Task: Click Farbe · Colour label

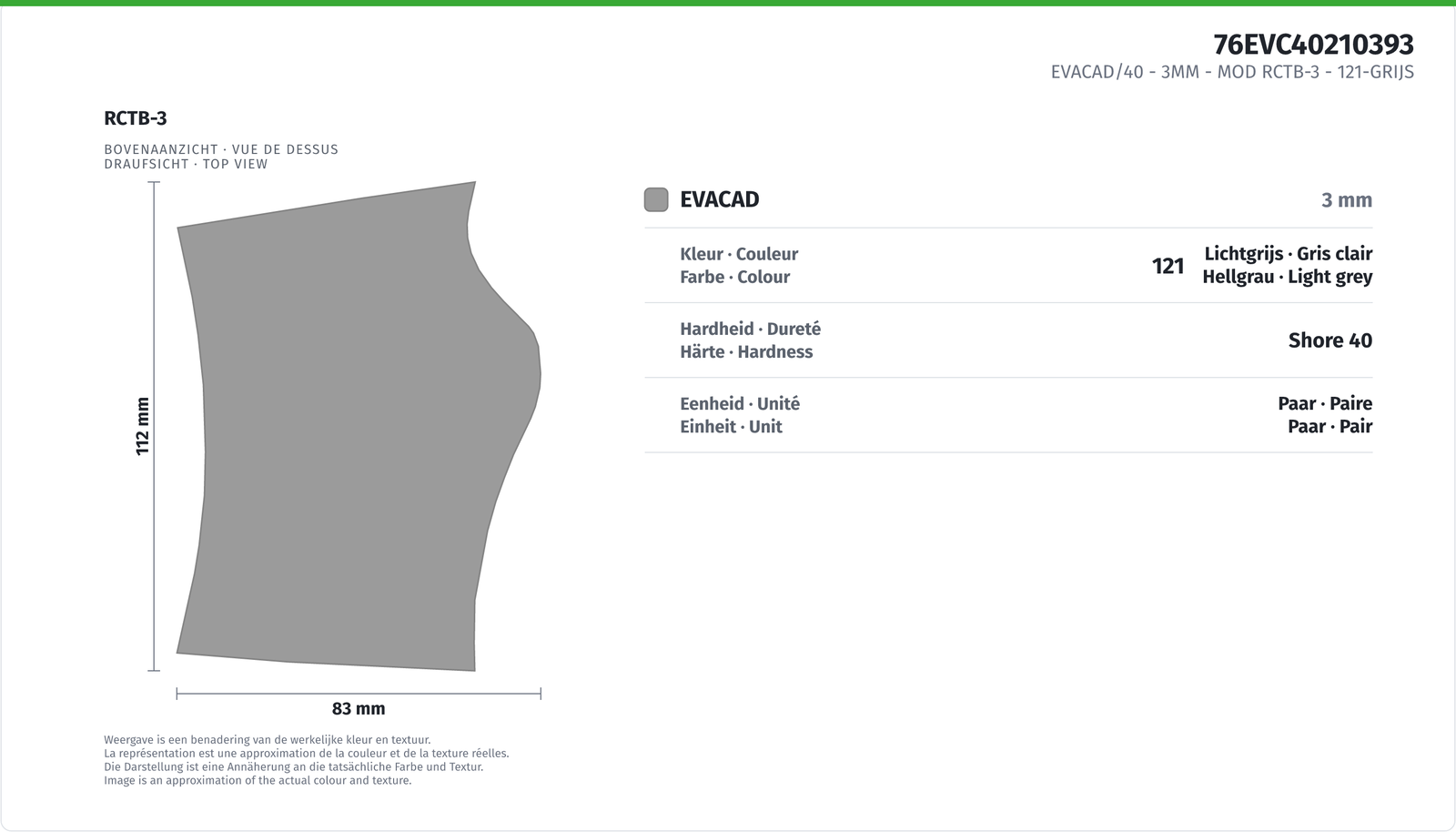Action: coord(735,277)
